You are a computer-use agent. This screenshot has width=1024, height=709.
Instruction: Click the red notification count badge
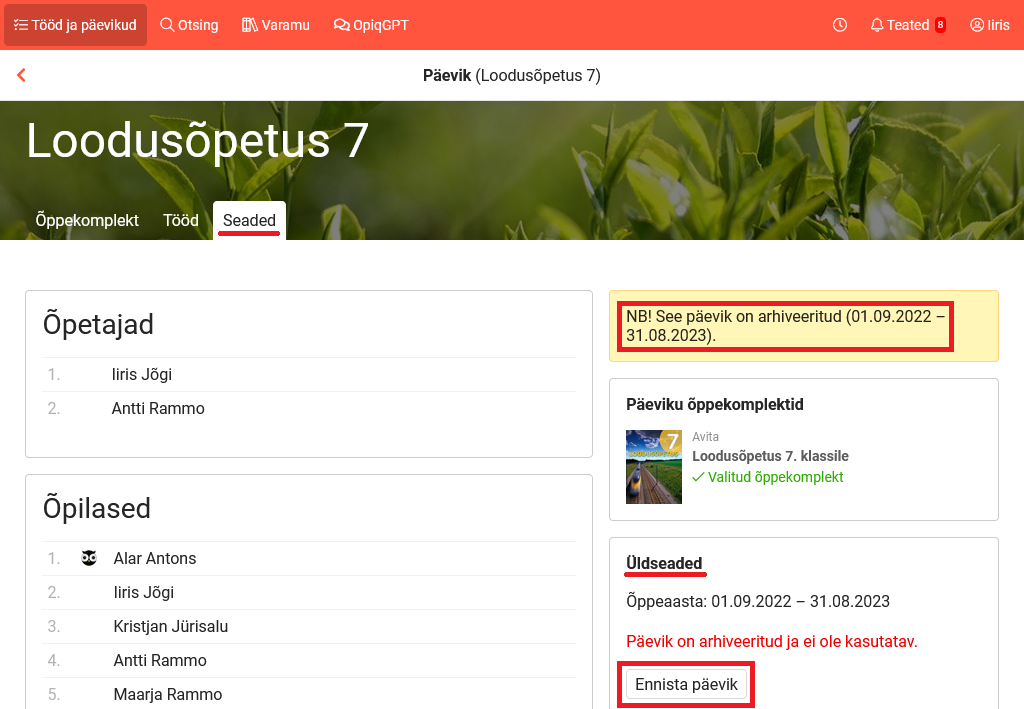[940, 25]
